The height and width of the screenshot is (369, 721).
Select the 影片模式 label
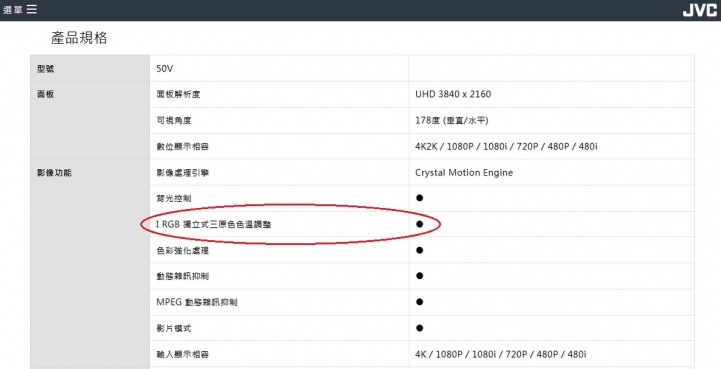tap(174, 329)
